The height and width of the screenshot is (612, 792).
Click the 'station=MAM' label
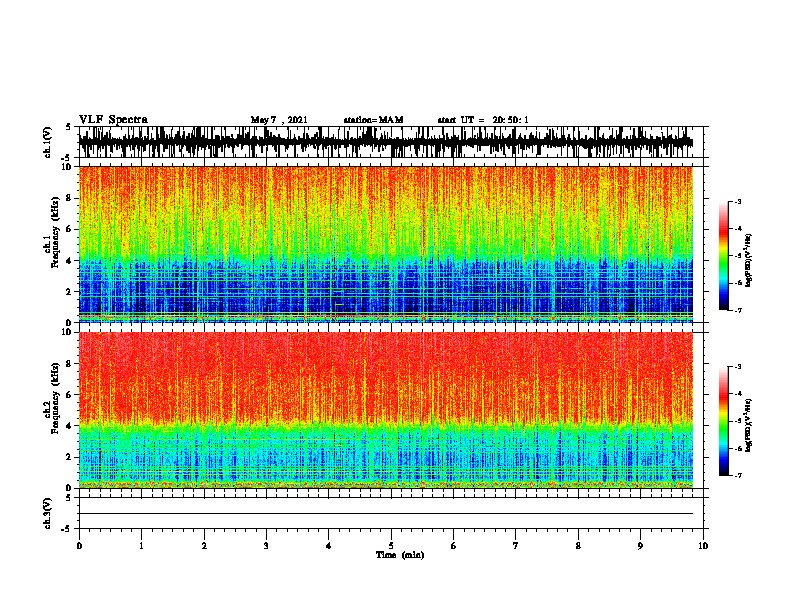click(373, 120)
